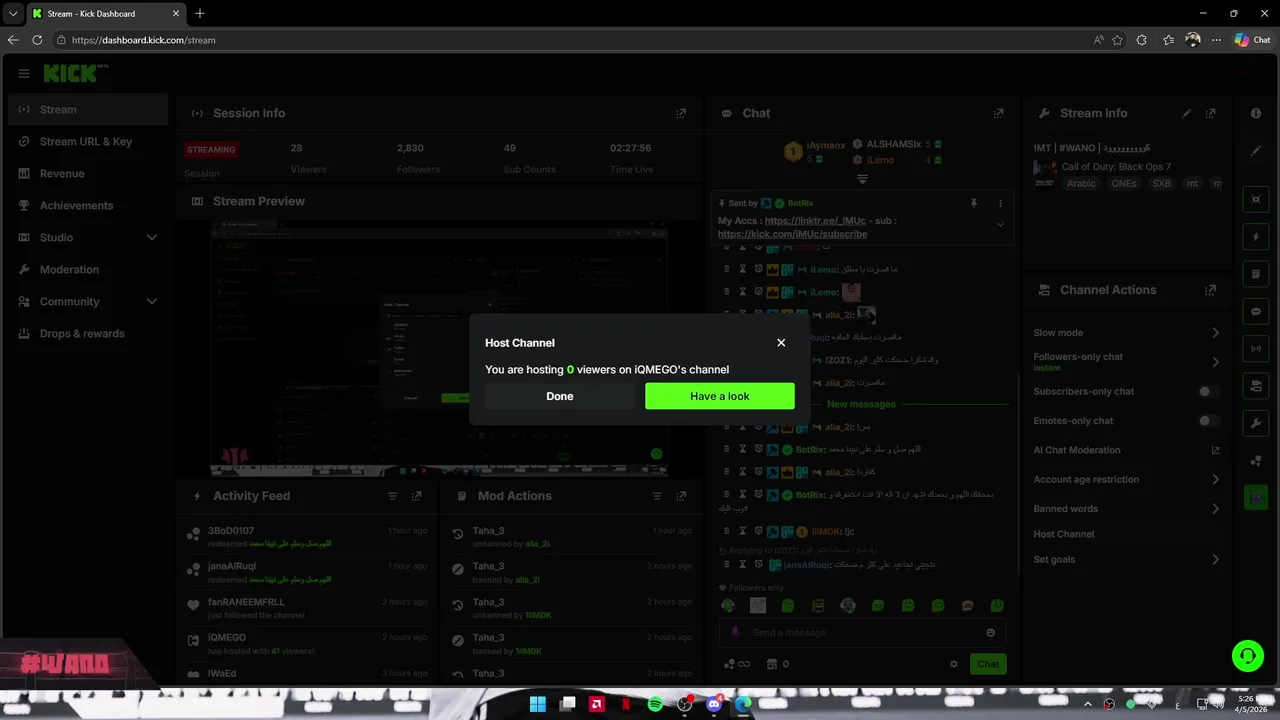Filter the Activity Feed list

point(393,496)
